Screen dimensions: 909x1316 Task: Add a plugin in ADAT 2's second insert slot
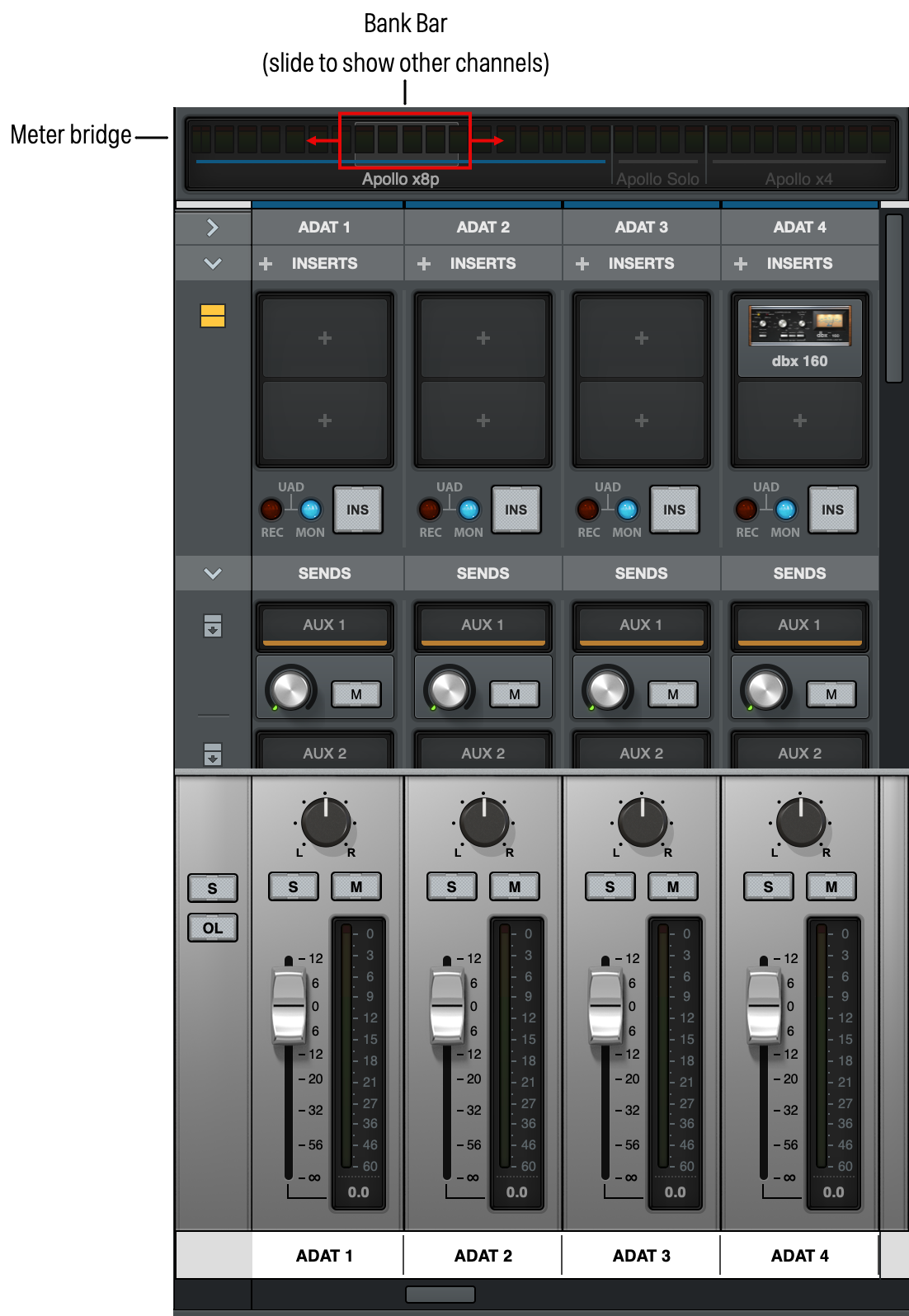tap(483, 421)
